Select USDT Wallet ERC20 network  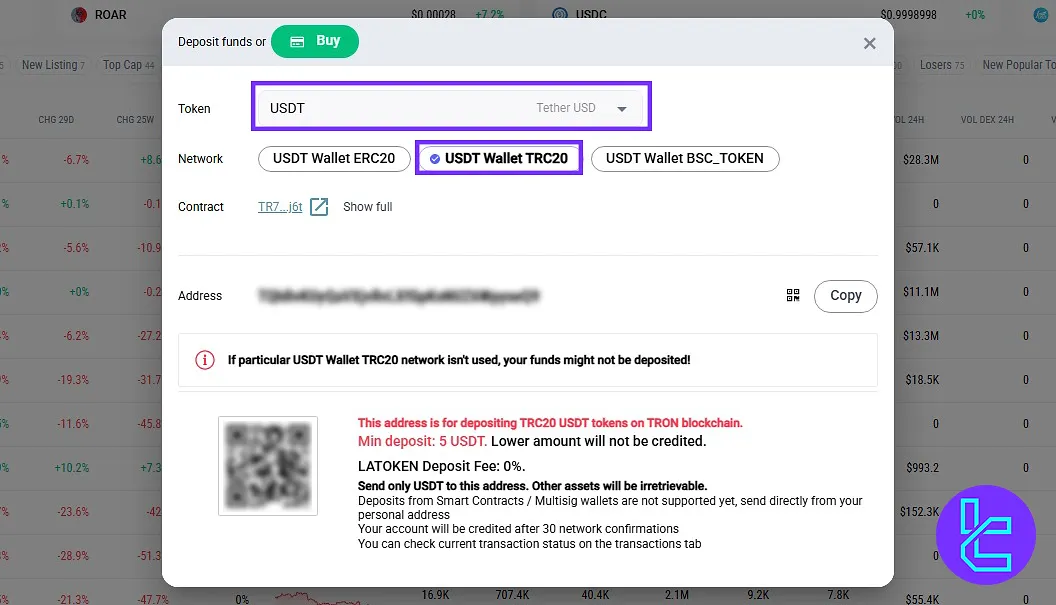pyautogui.click(x=334, y=158)
